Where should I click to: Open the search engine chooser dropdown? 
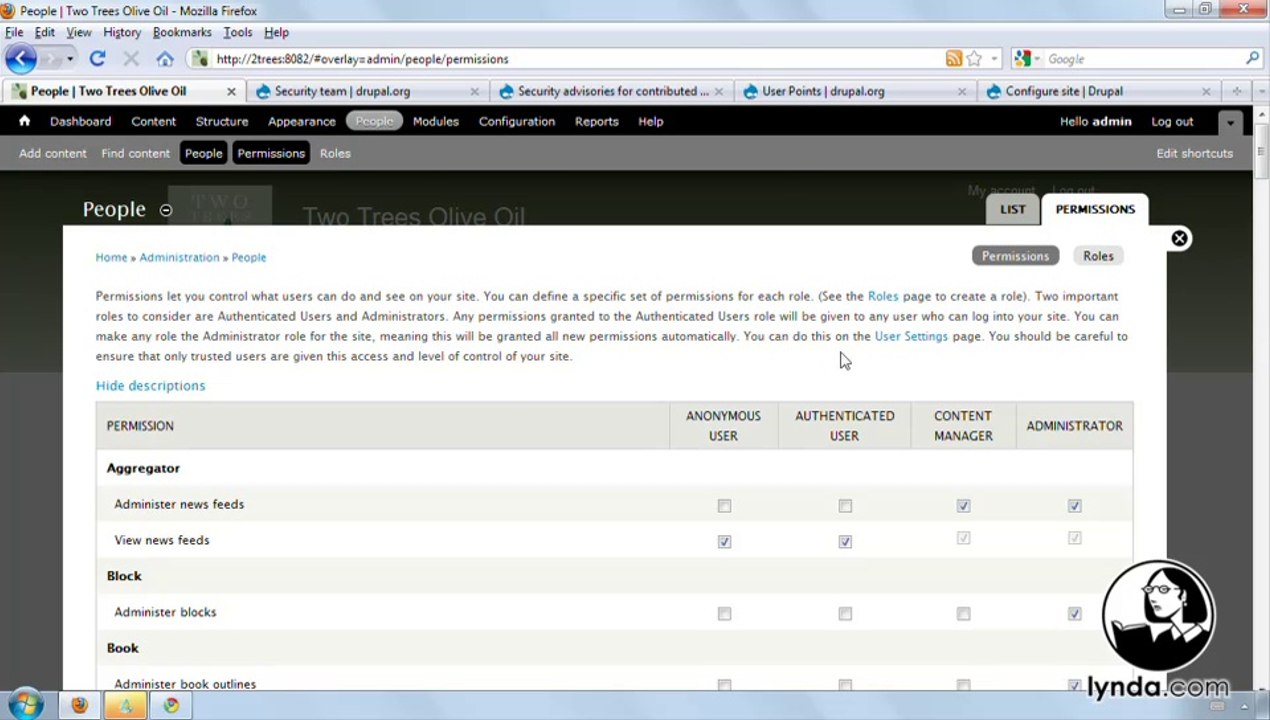click(x=1037, y=59)
